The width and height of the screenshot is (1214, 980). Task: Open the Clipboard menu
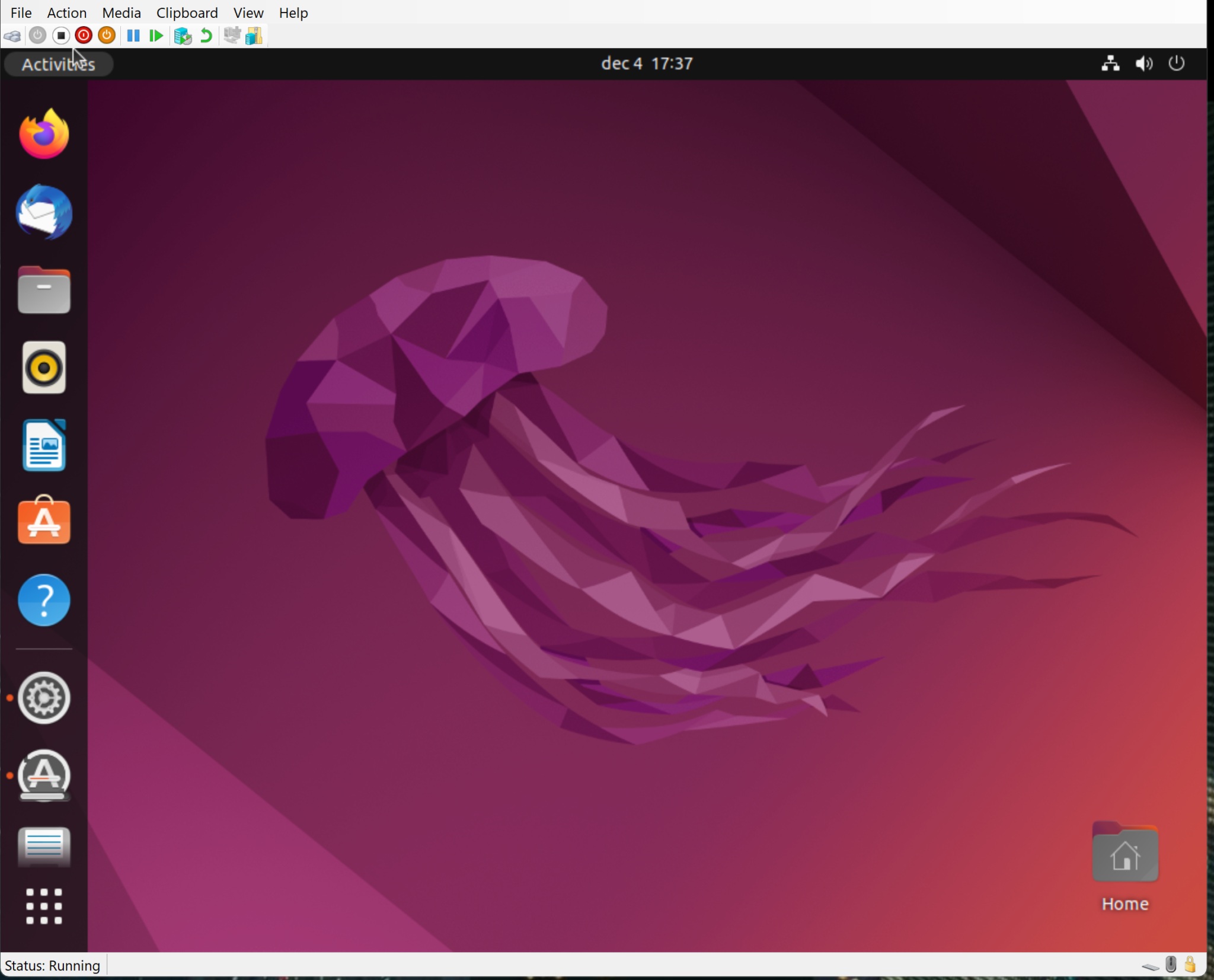point(186,12)
